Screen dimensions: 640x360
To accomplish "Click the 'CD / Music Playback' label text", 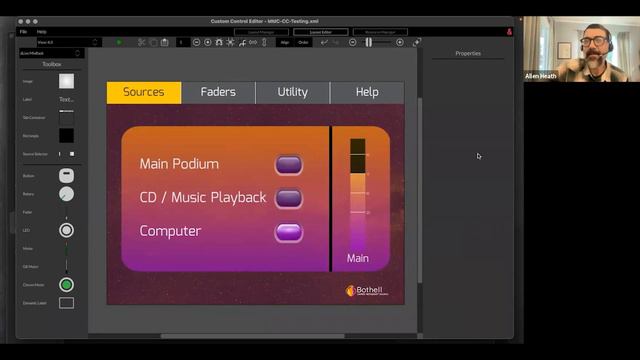I will pyautogui.click(x=203, y=198).
